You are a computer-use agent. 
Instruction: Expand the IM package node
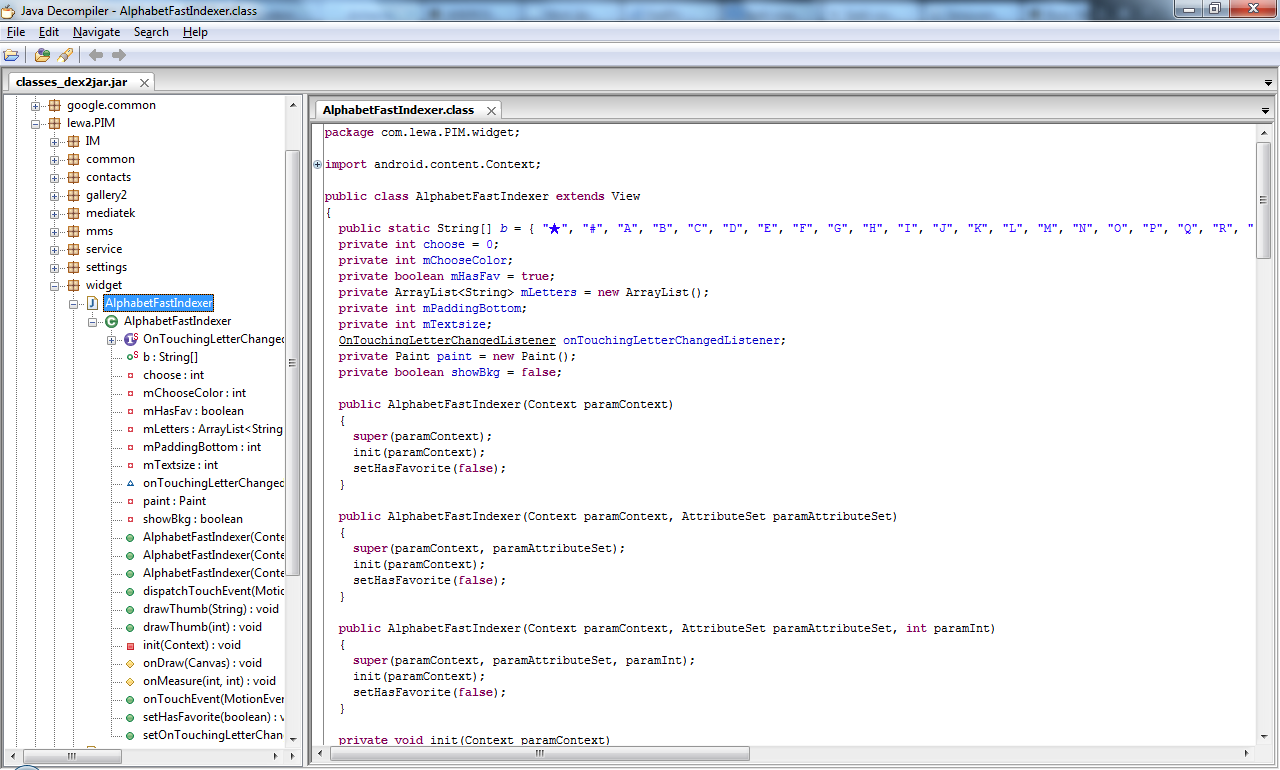(x=55, y=141)
